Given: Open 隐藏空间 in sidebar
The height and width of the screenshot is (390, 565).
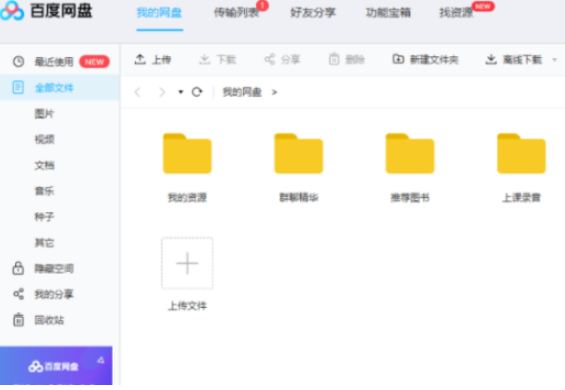Looking at the screenshot, I should [x=54, y=269].
